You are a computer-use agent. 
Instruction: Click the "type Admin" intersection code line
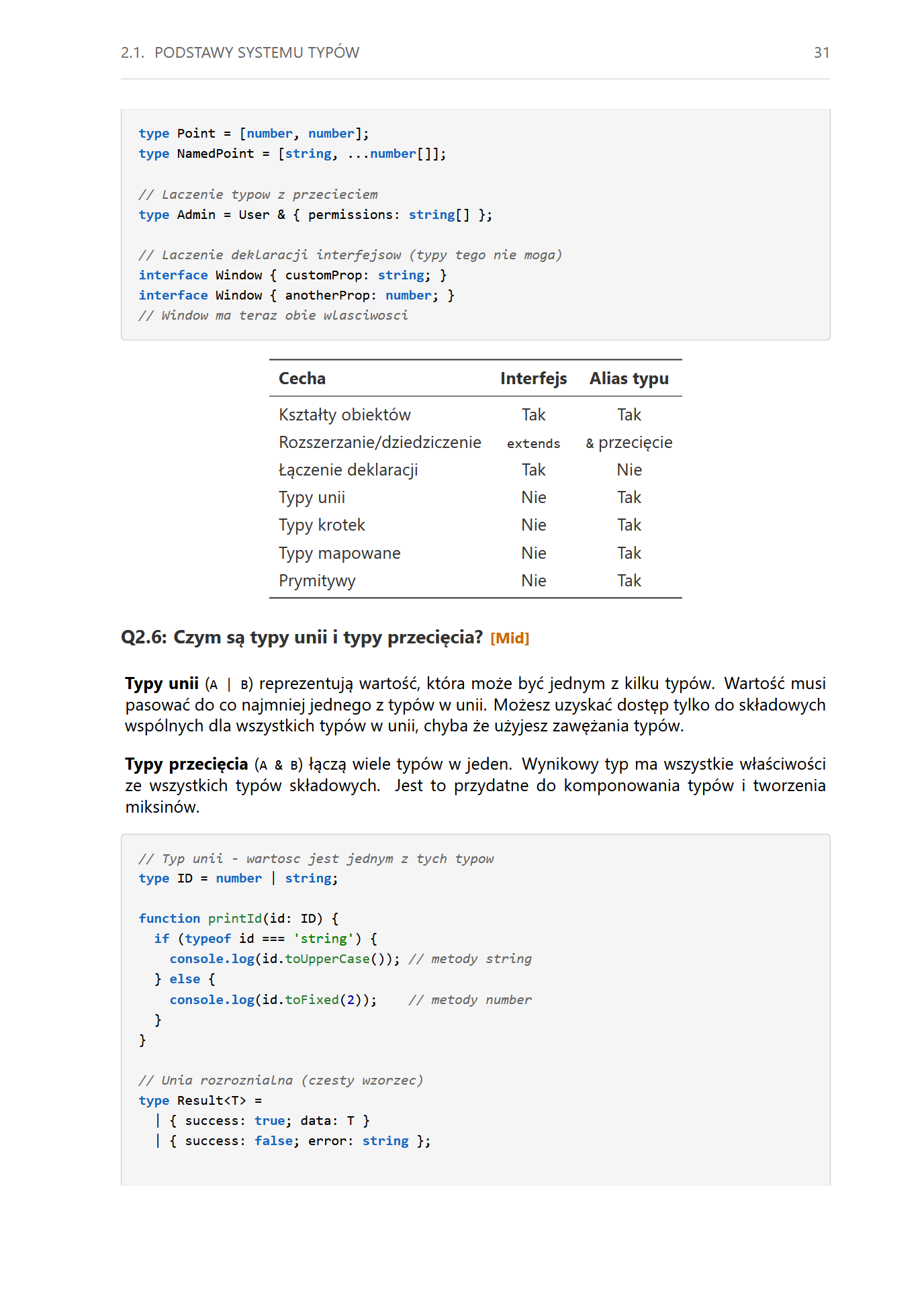315,215
